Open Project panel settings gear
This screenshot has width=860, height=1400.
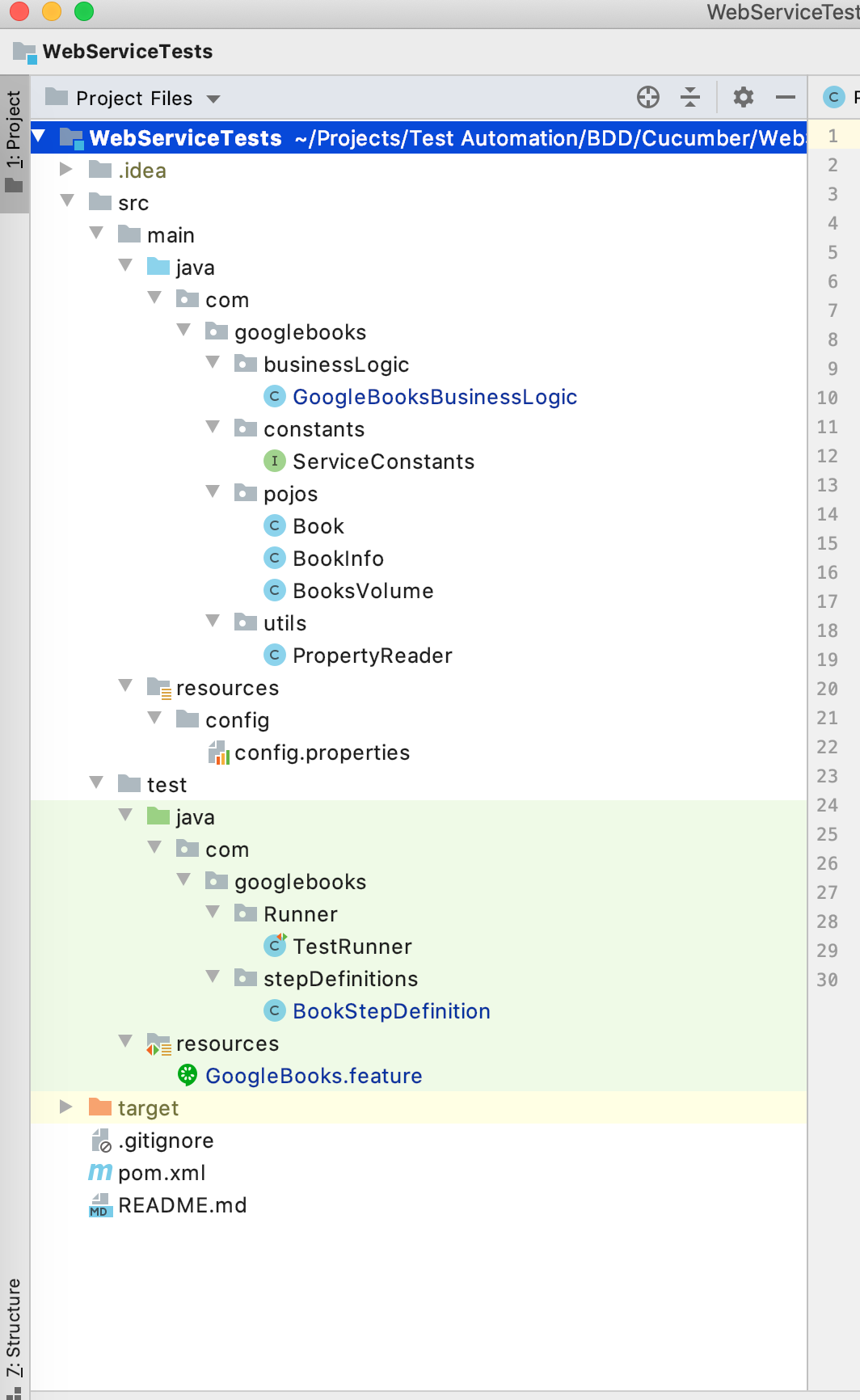coord(744,98)
